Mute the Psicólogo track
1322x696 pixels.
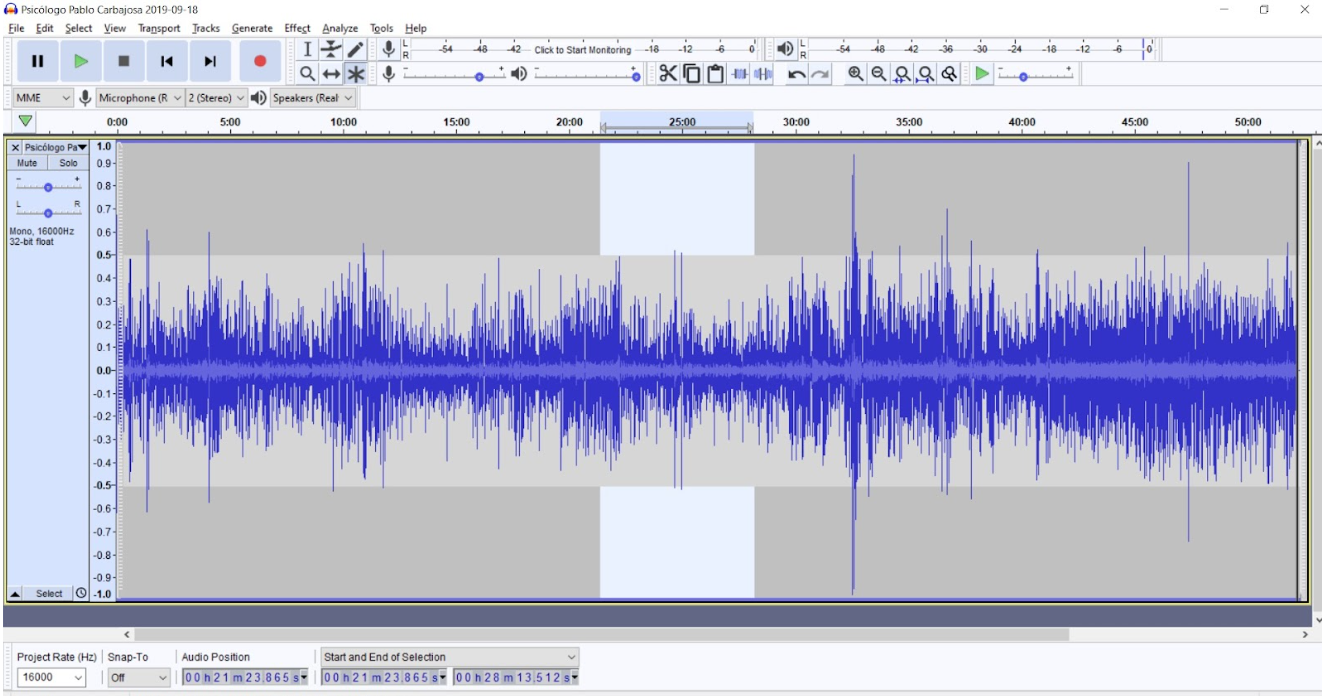point(27,163)
